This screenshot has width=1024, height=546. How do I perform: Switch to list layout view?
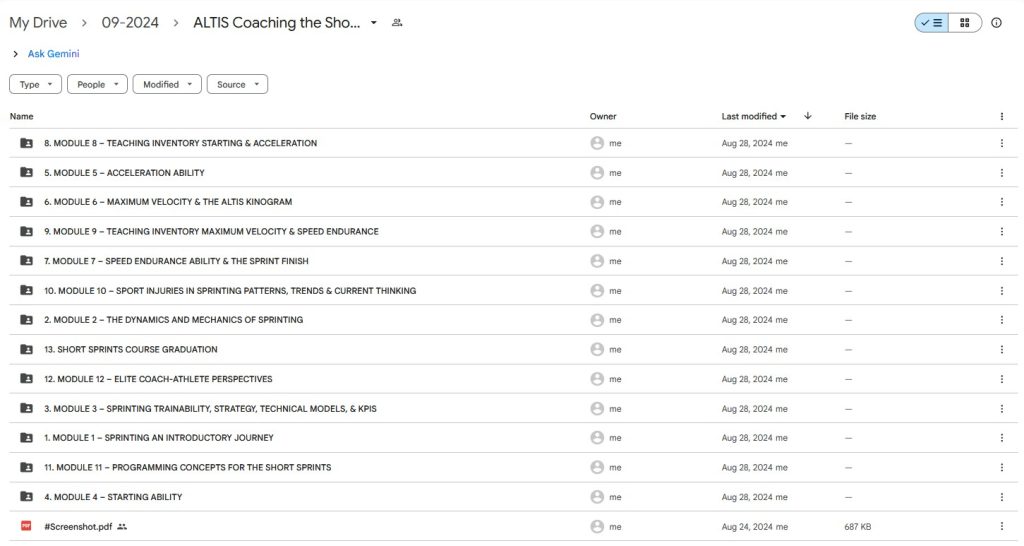click(931, 23)
